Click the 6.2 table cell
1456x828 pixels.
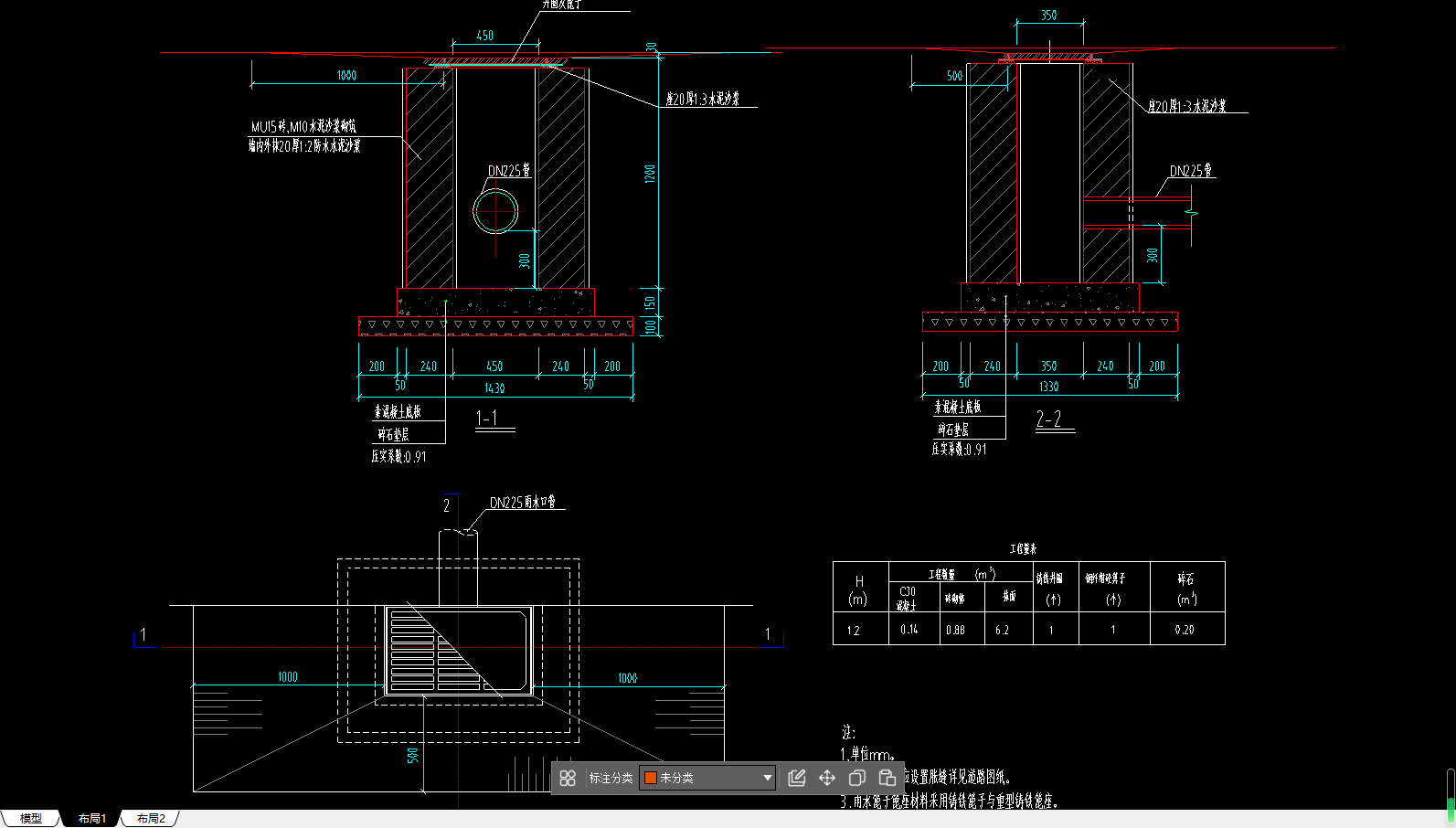[x=1003, y=630]
